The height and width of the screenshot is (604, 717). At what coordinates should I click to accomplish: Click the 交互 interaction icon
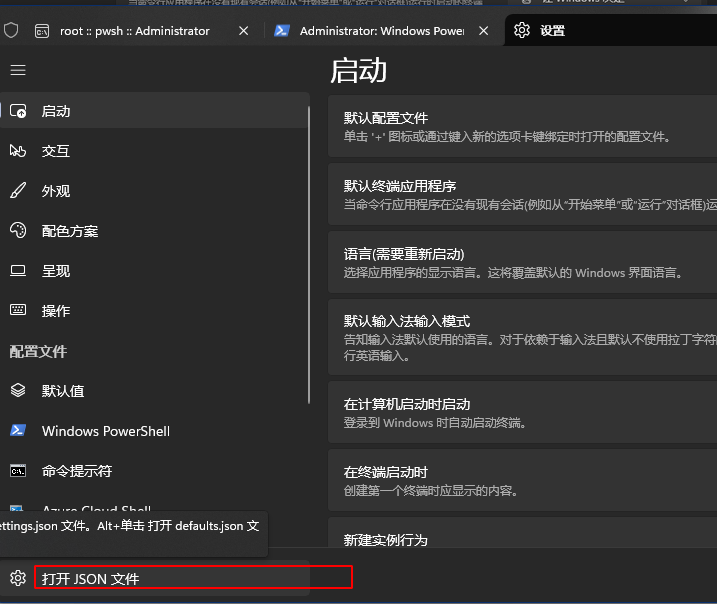coord(18,151)
